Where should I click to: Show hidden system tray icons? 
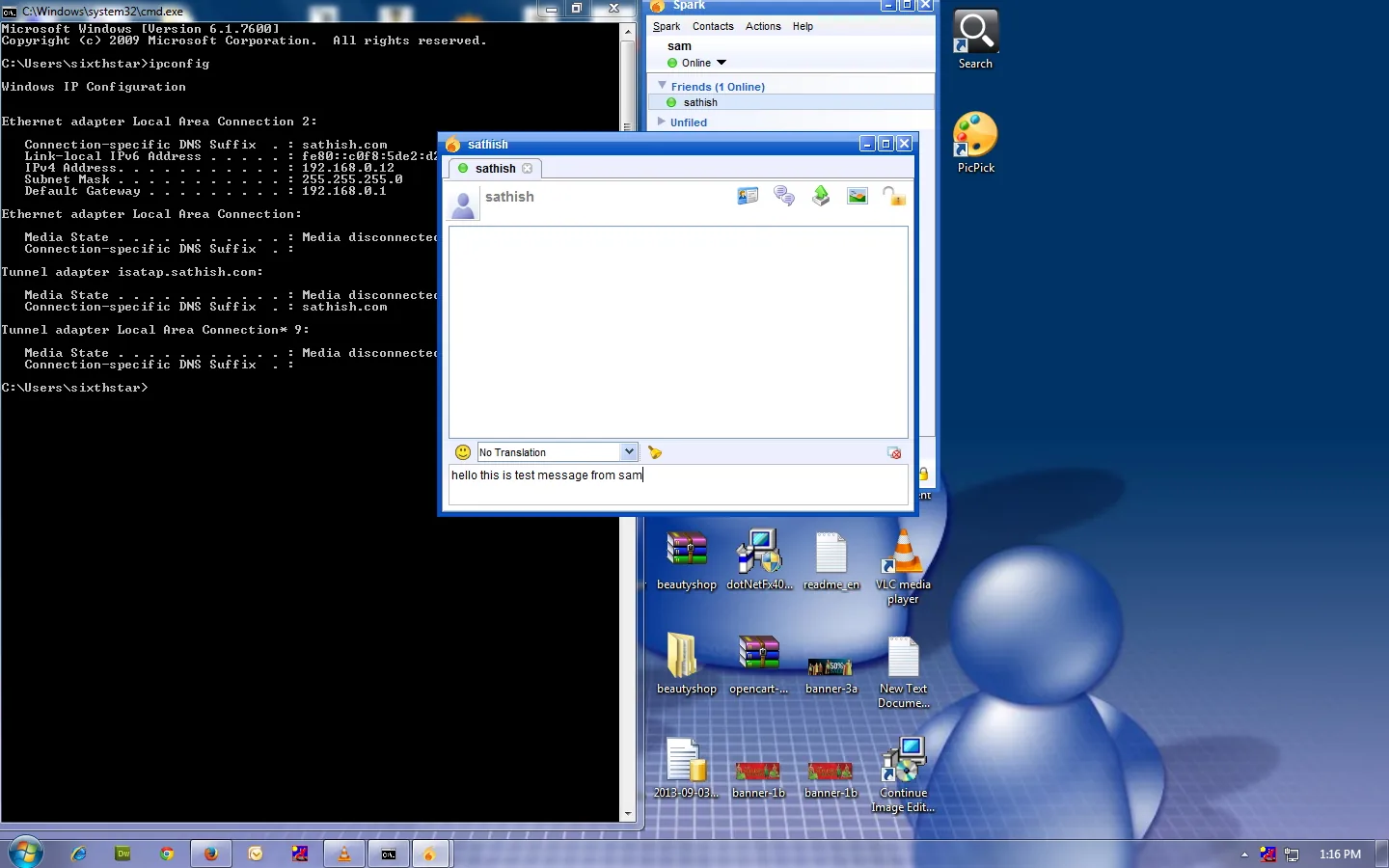1244,854
